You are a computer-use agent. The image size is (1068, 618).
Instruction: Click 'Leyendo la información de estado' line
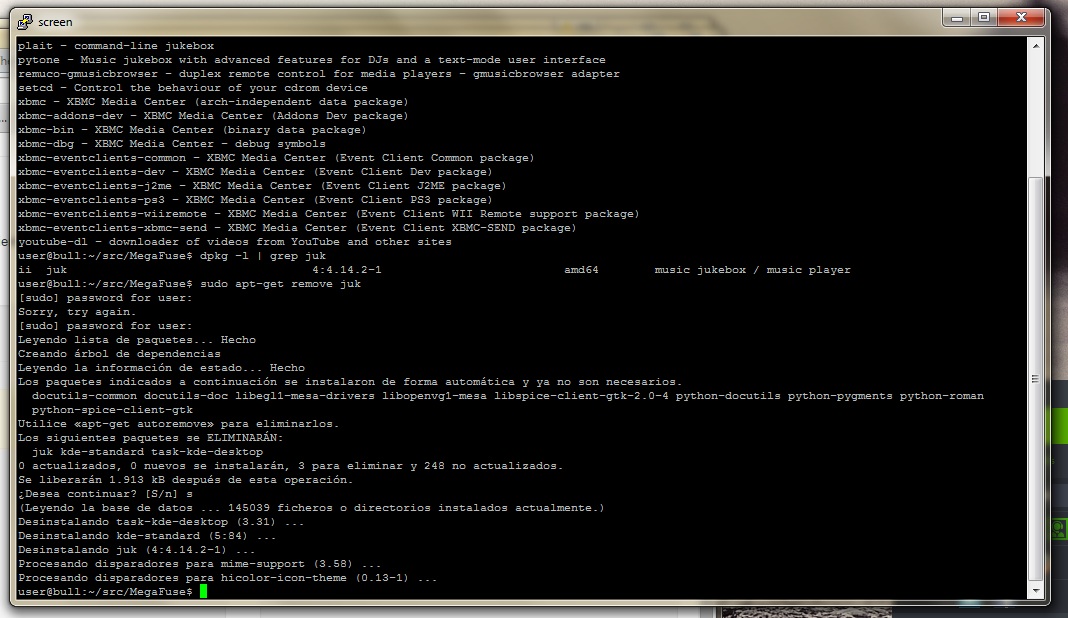coord(161,368)
